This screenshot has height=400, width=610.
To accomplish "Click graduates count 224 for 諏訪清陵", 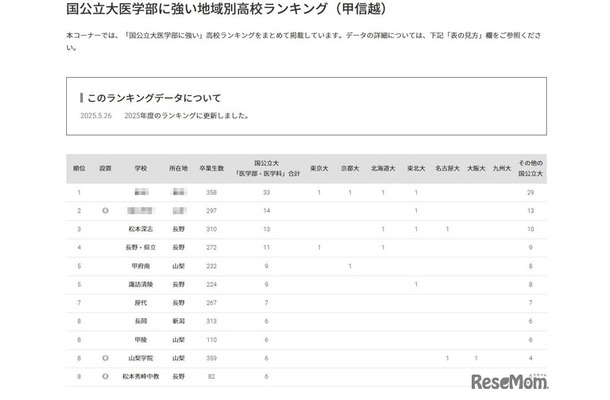I will coord(212,284).
